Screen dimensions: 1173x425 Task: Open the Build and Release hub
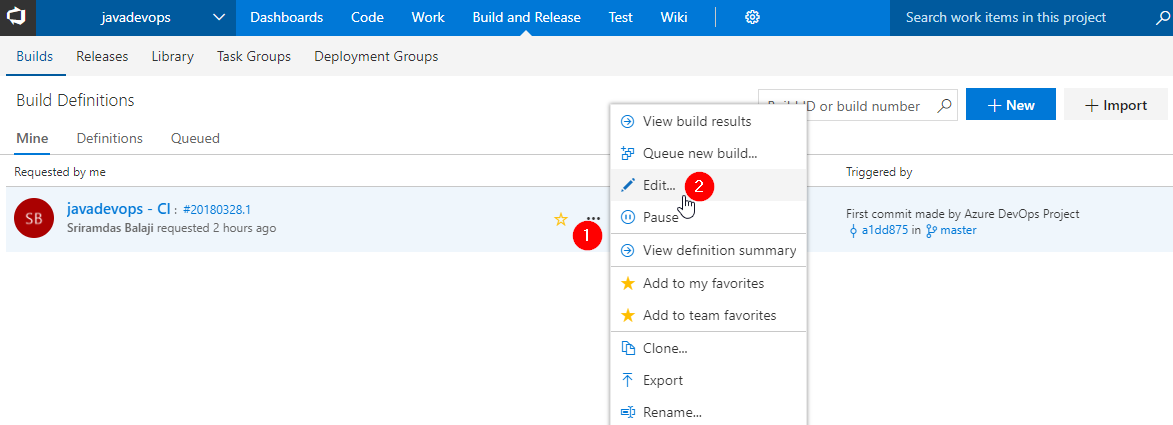point(526,17)
